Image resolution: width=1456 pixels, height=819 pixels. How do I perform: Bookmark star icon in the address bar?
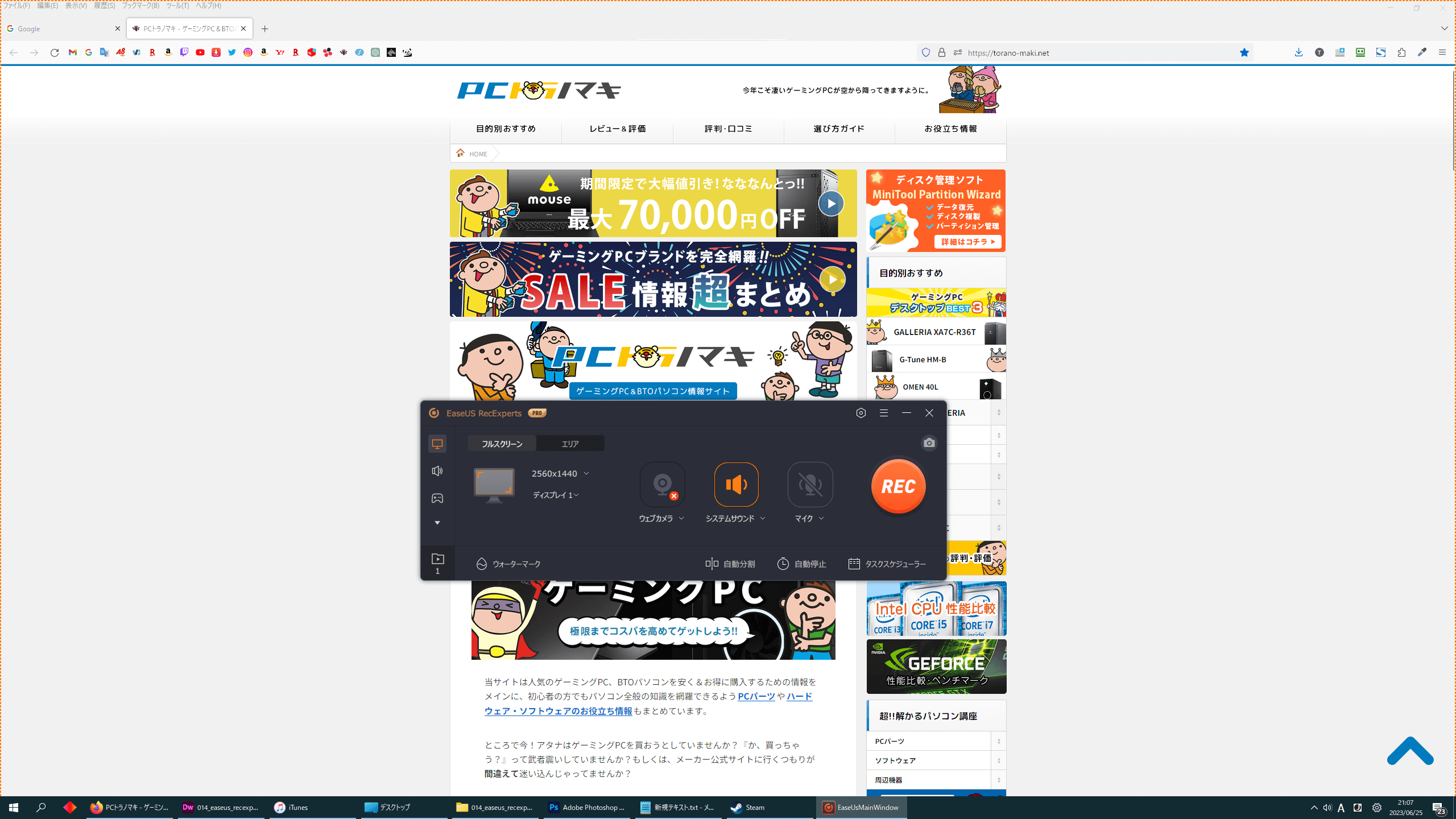[x=1244, y=52]
